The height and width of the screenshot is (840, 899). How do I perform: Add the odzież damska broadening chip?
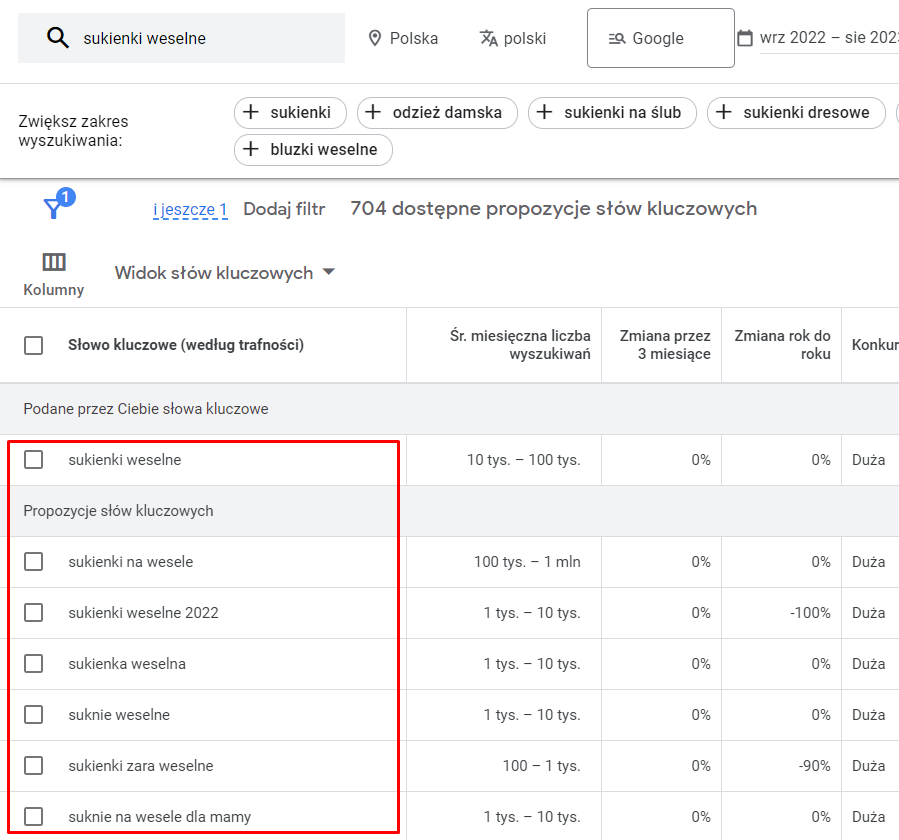[437, 112]
